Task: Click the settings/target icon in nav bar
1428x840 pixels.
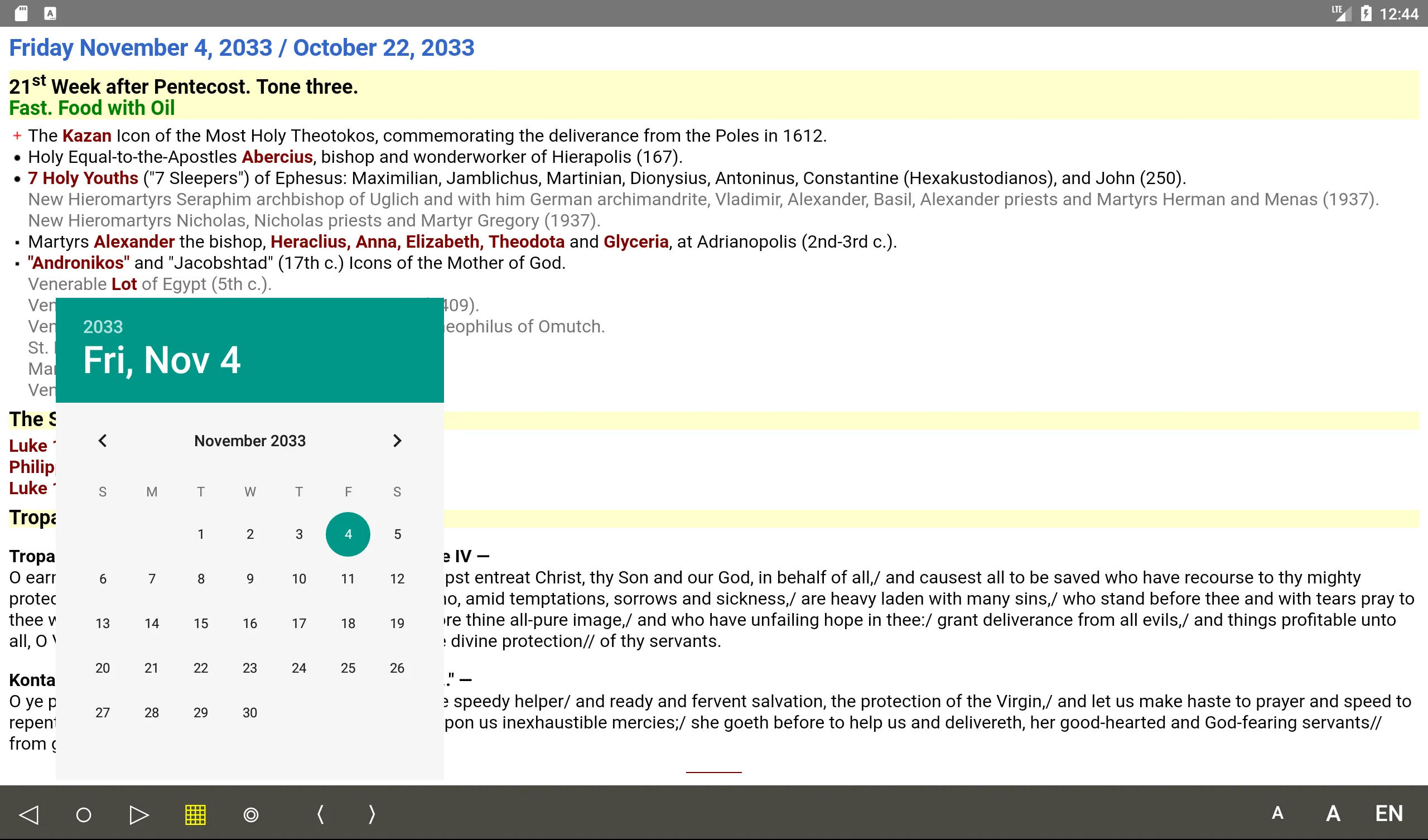Action: click(250, 813)
